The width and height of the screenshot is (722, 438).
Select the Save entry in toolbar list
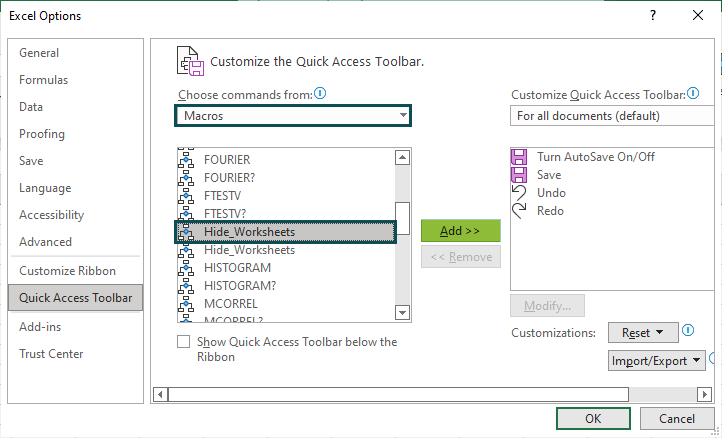coord(612,175)
